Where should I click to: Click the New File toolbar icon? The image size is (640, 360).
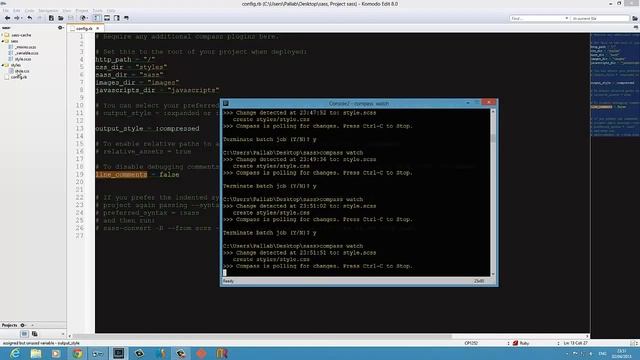click(x=51, y=18)
